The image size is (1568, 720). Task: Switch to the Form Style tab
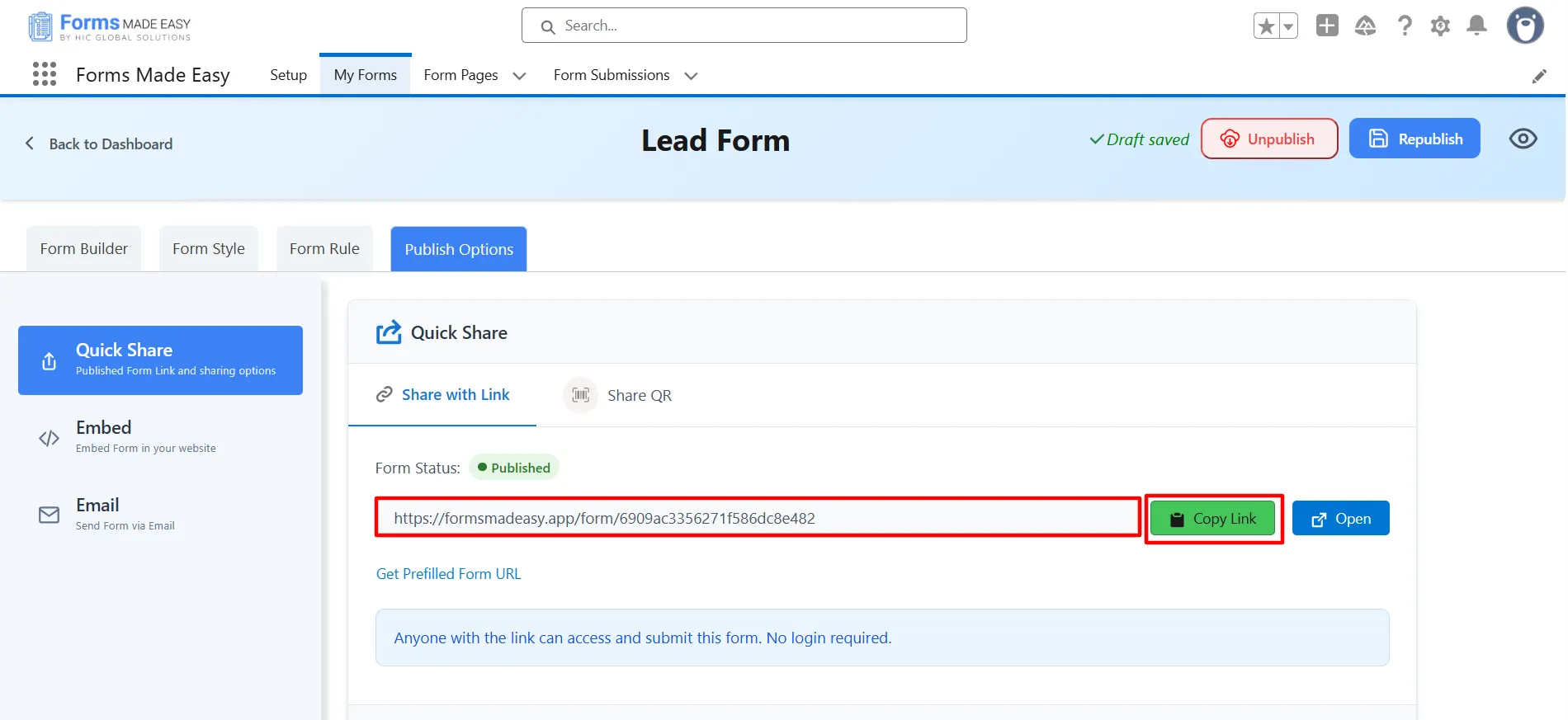click(208, 249)
